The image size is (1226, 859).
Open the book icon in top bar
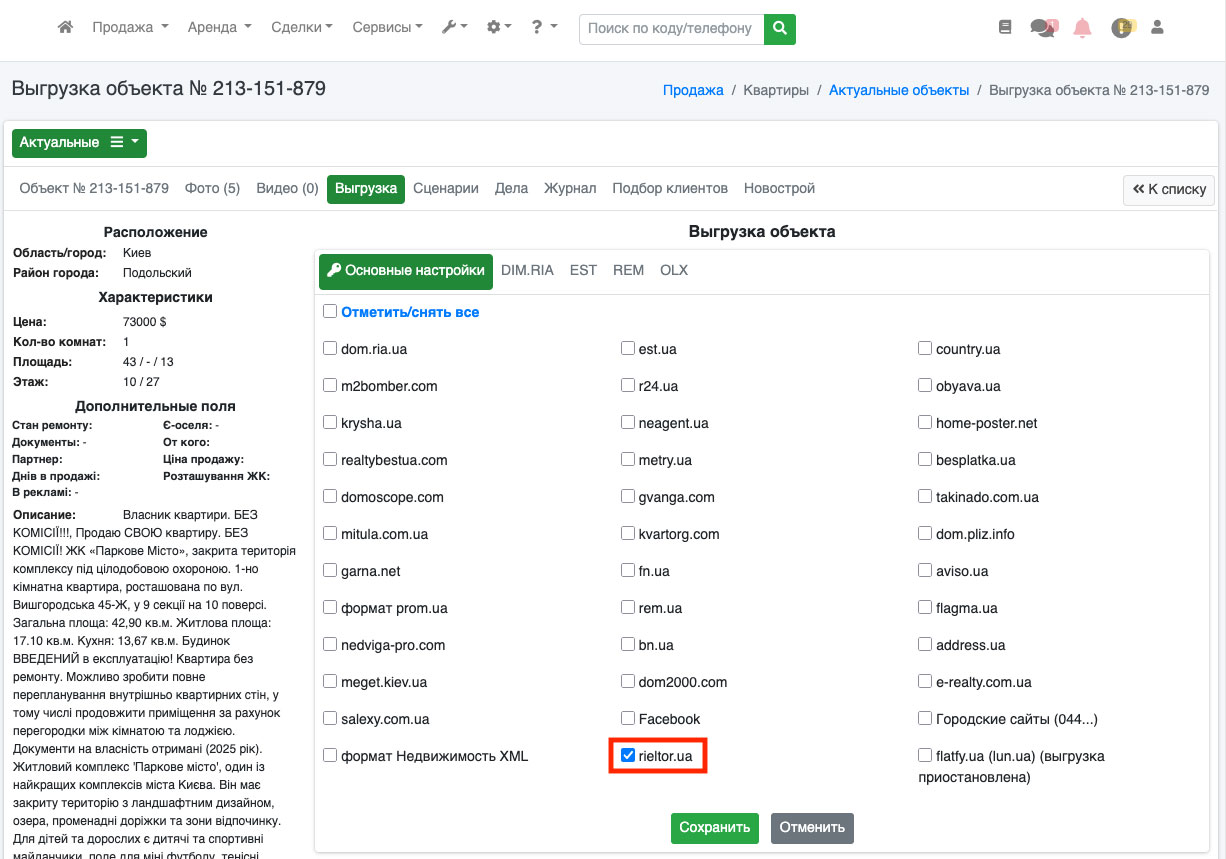tap(1005, 28)
